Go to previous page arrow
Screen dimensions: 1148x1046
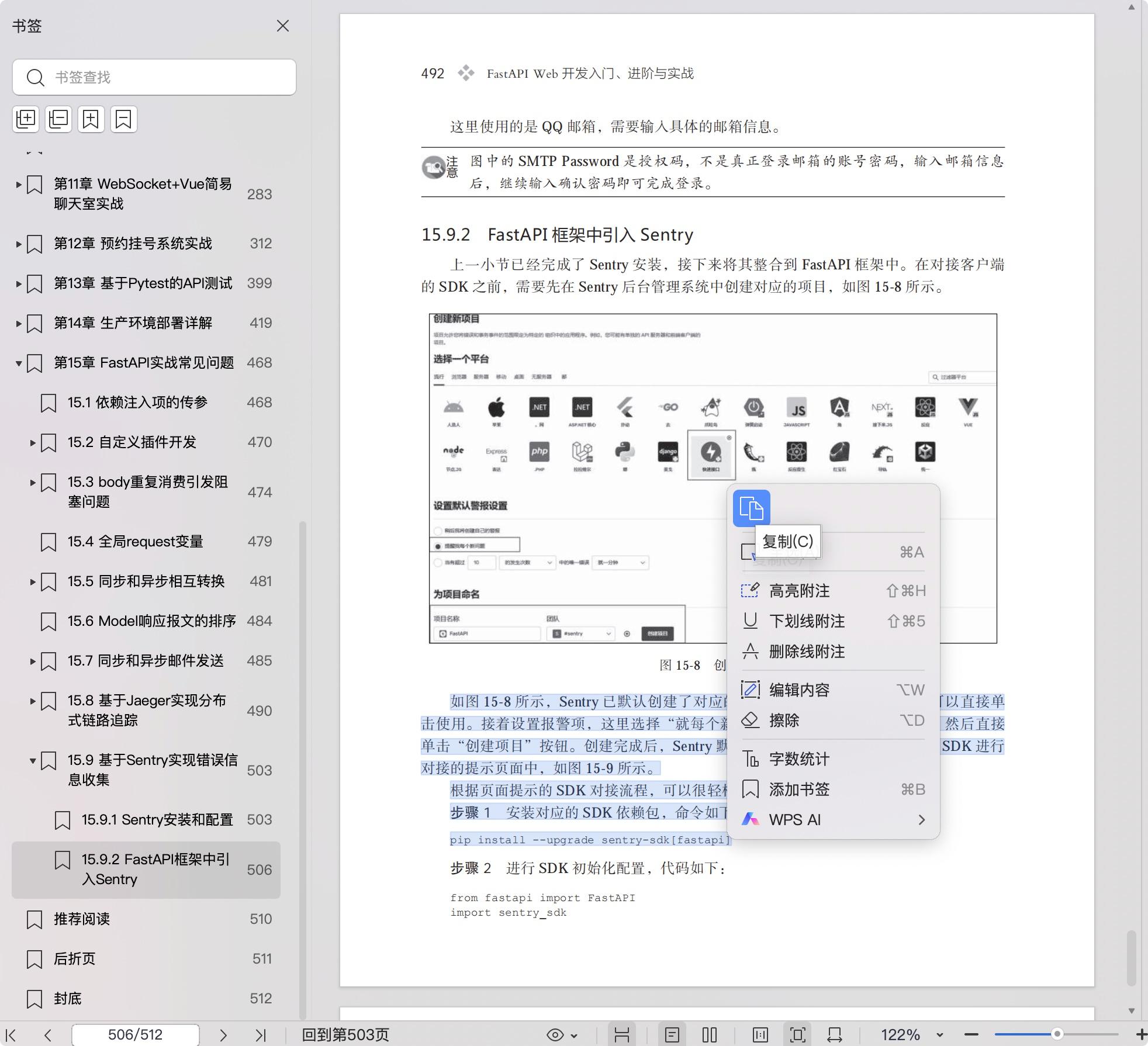(48, 1035)
